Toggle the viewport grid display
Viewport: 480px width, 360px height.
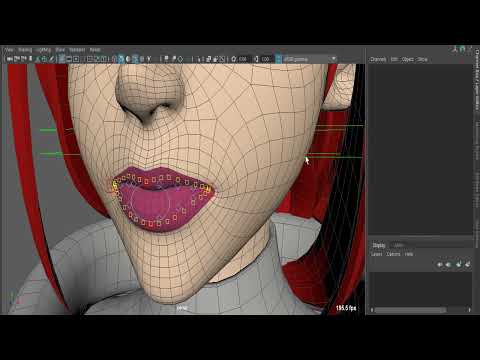click(62, 59)
